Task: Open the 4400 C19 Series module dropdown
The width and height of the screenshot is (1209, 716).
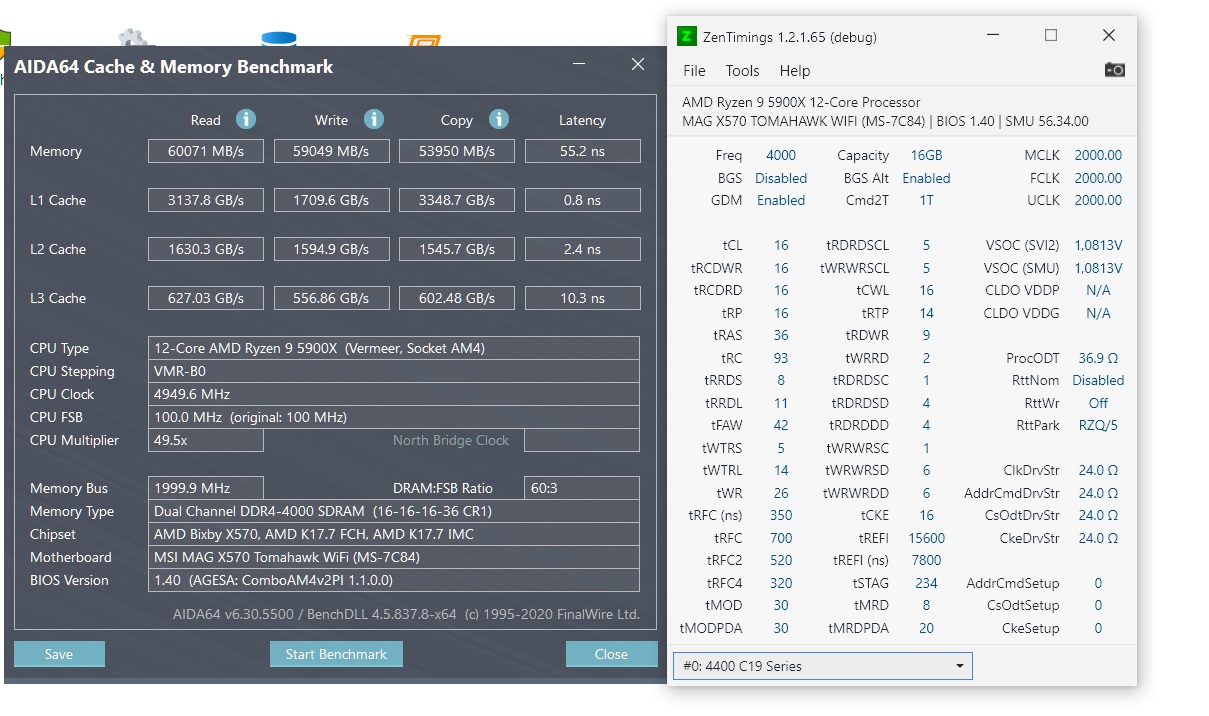Action: click(x=822, y=666)
